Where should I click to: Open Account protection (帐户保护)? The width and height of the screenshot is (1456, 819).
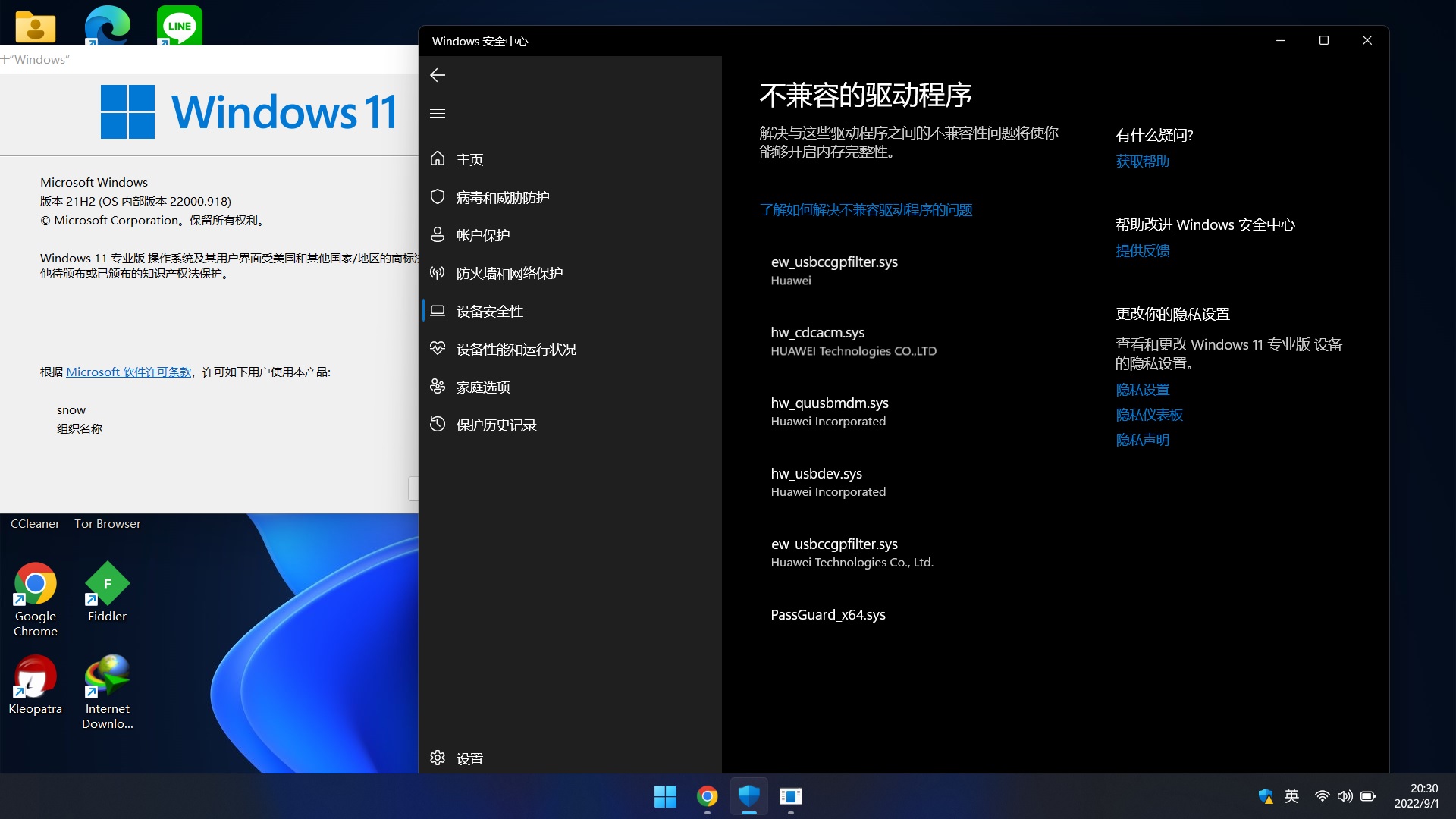click(570, 235)
